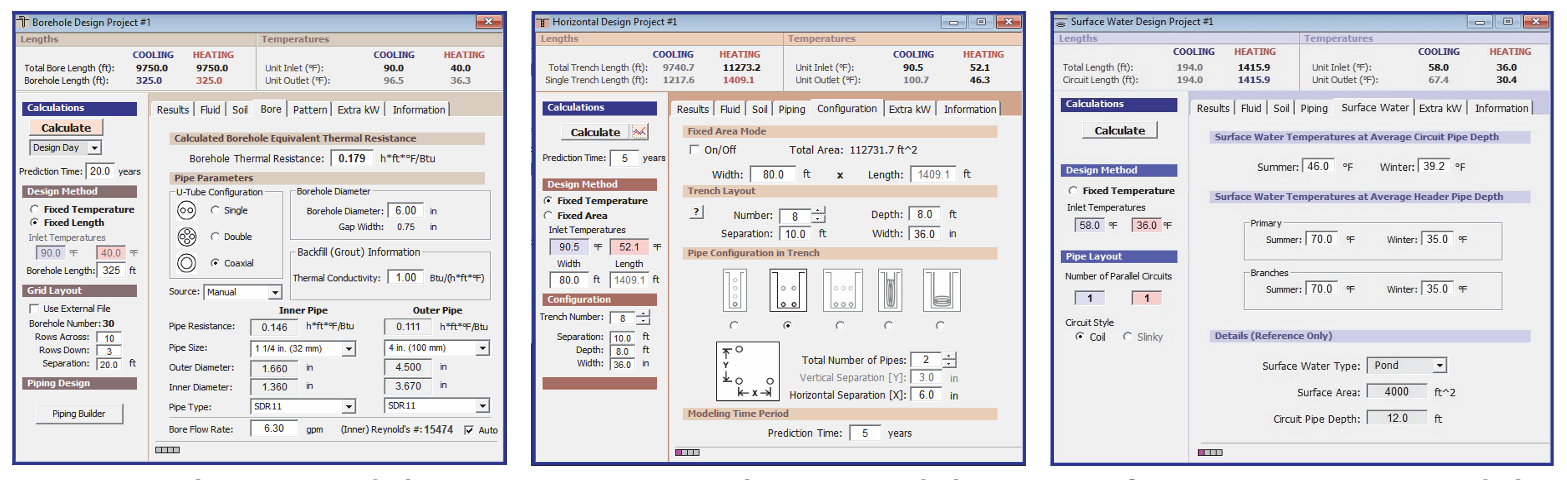Open the Pattern tab in Borehole Design
Image resolution: width=1567 pixels, height=480 pixels.
[x=310, y=109]
